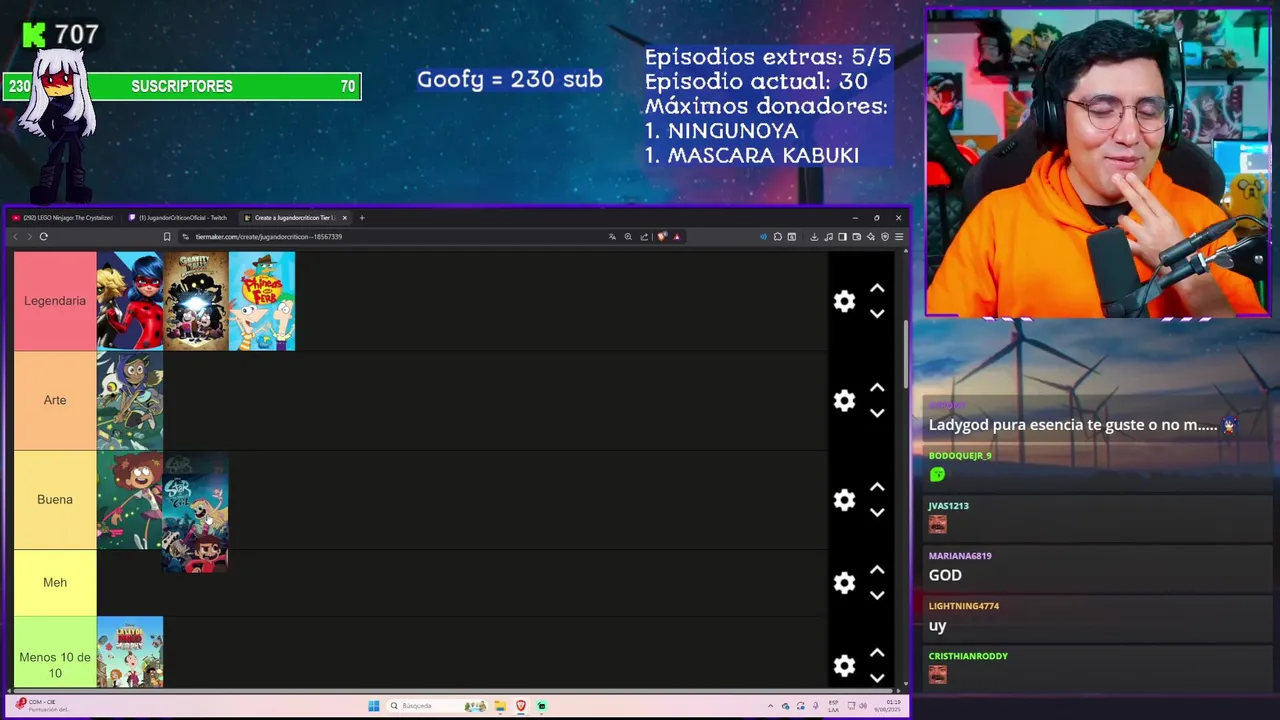Go back in browser history
This screenshot has width=1280, height=720.
pos(15,237)
